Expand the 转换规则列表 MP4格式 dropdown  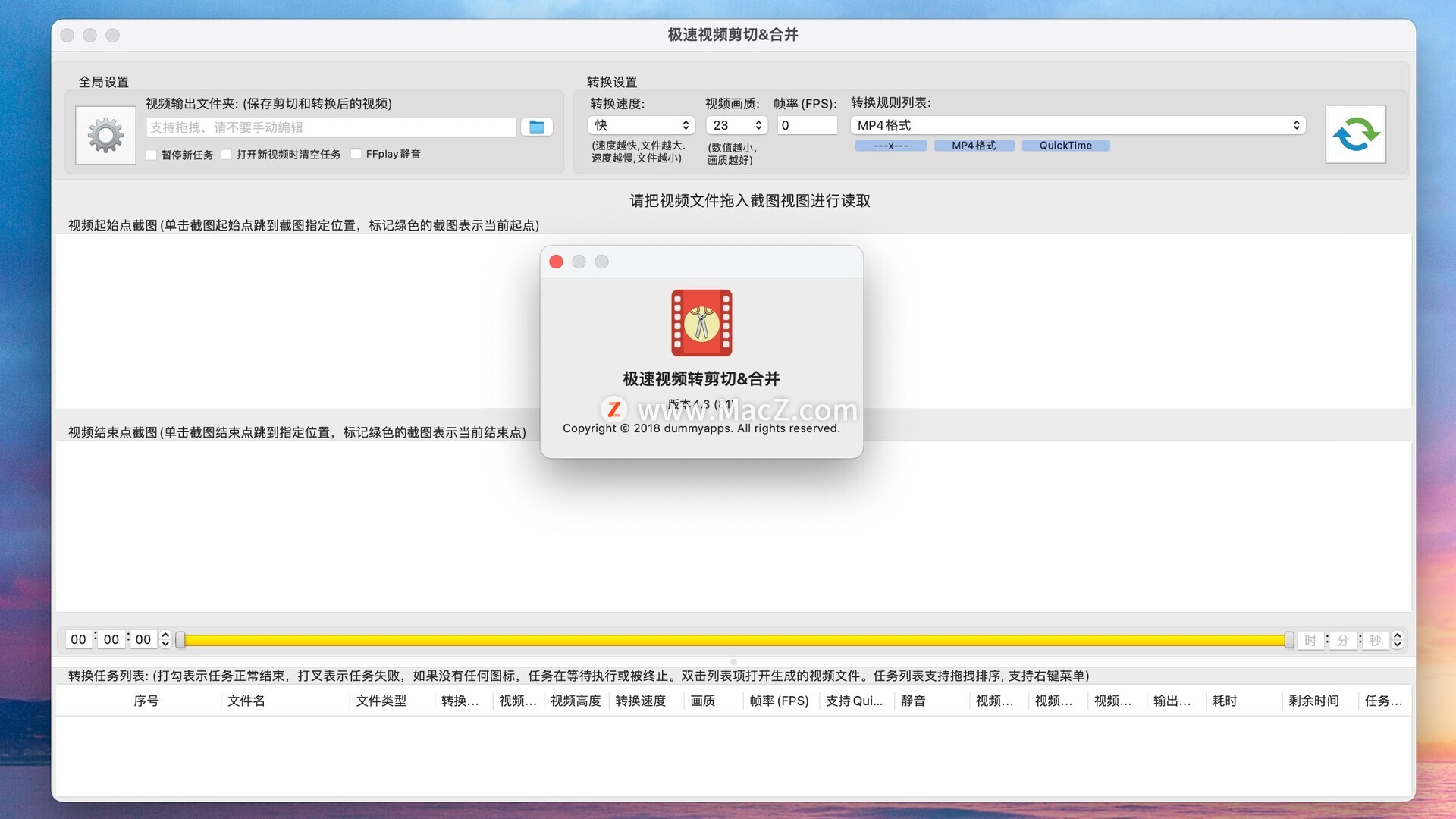(1077, 125)
